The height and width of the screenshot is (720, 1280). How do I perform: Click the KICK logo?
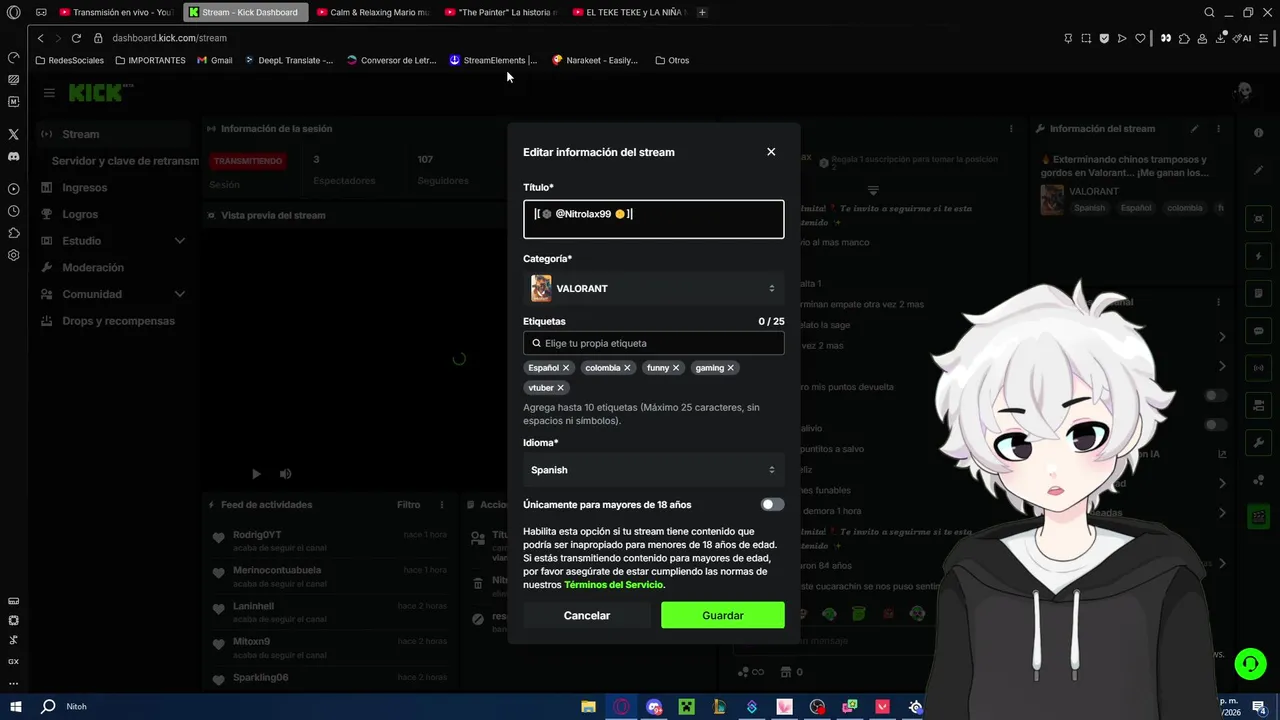[96, 93]
